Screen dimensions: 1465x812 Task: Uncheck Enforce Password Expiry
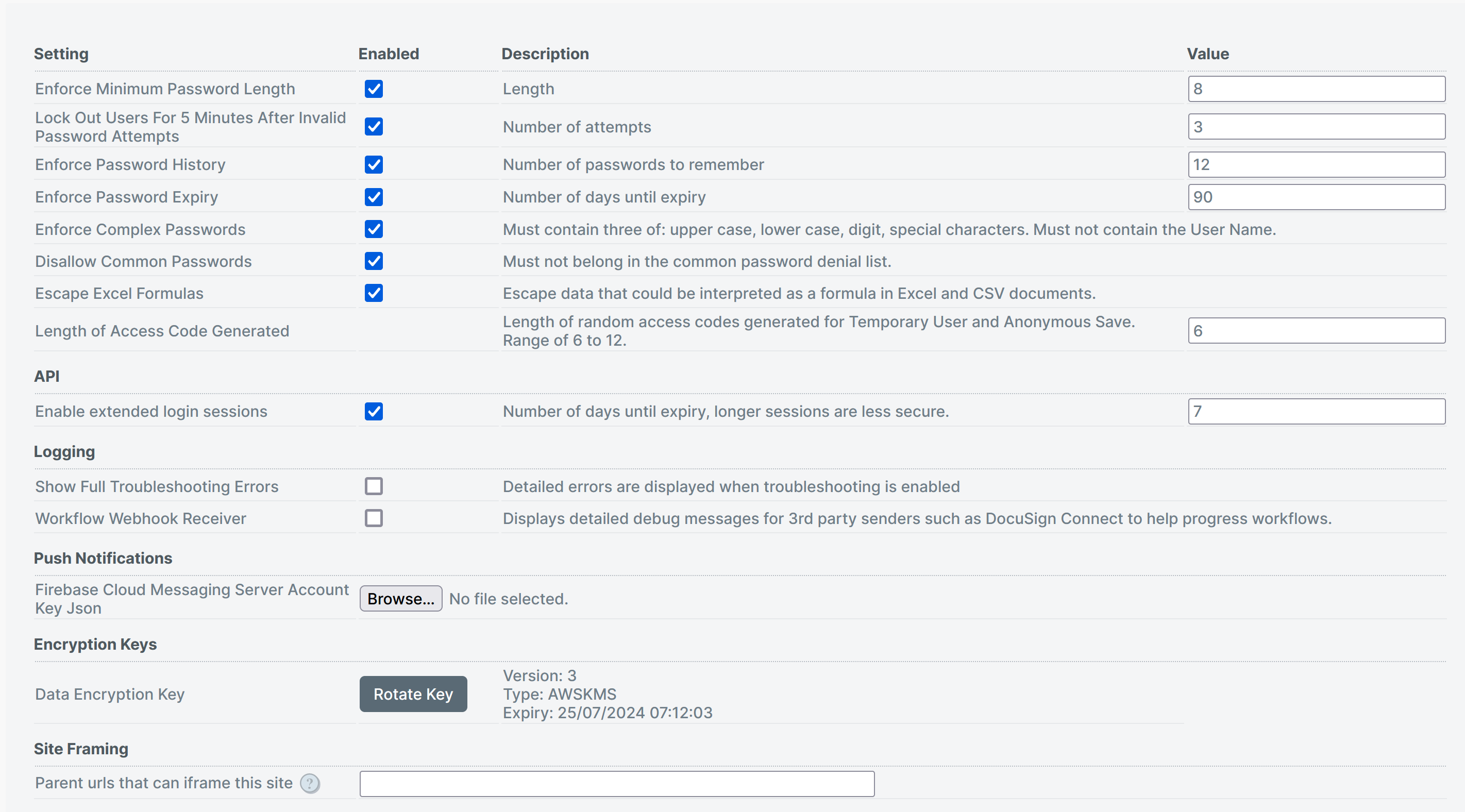(x=374, y=197)
